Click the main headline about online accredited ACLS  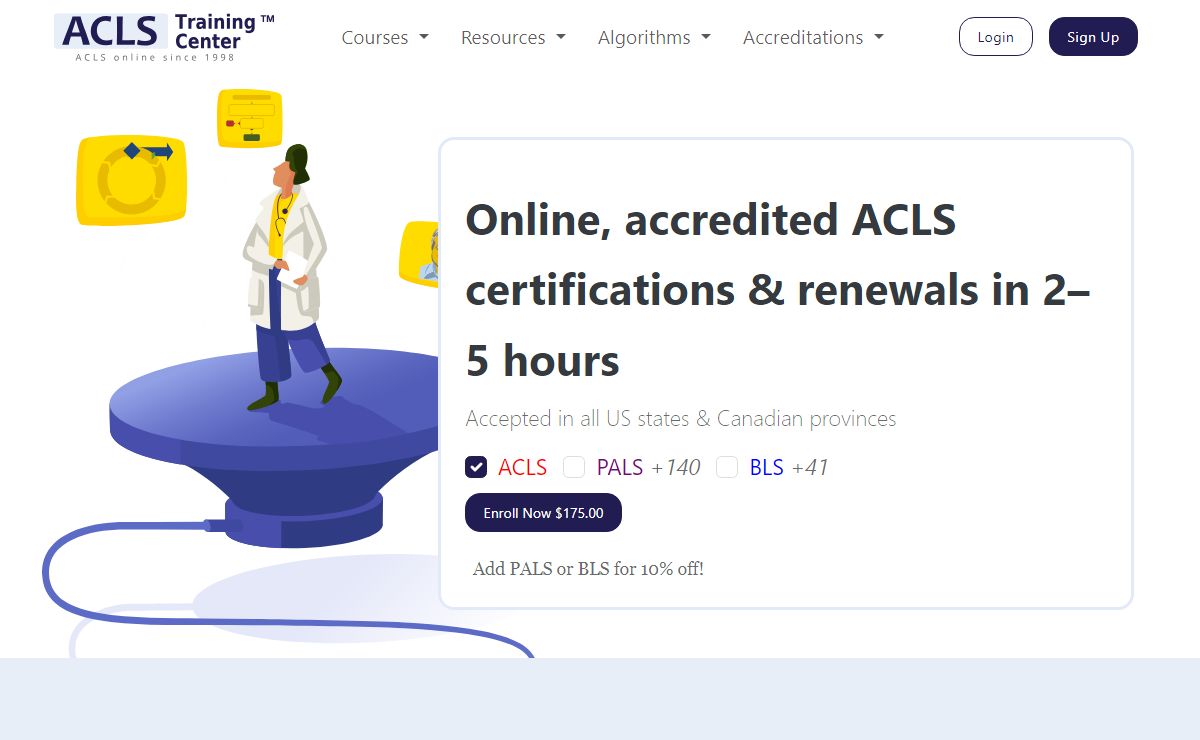(x=778, y=290)
